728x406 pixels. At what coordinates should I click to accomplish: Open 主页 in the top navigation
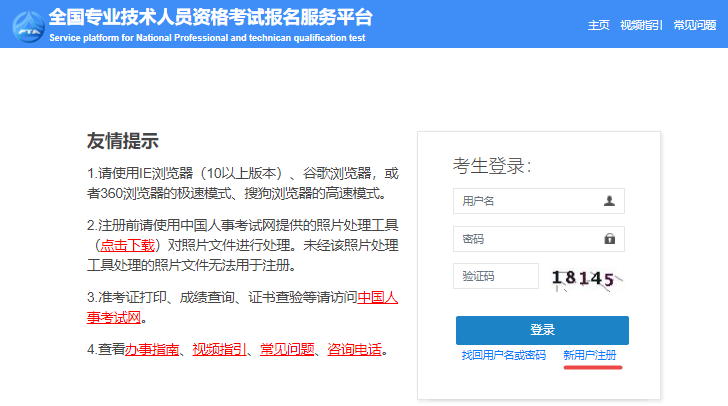point(598,25)
